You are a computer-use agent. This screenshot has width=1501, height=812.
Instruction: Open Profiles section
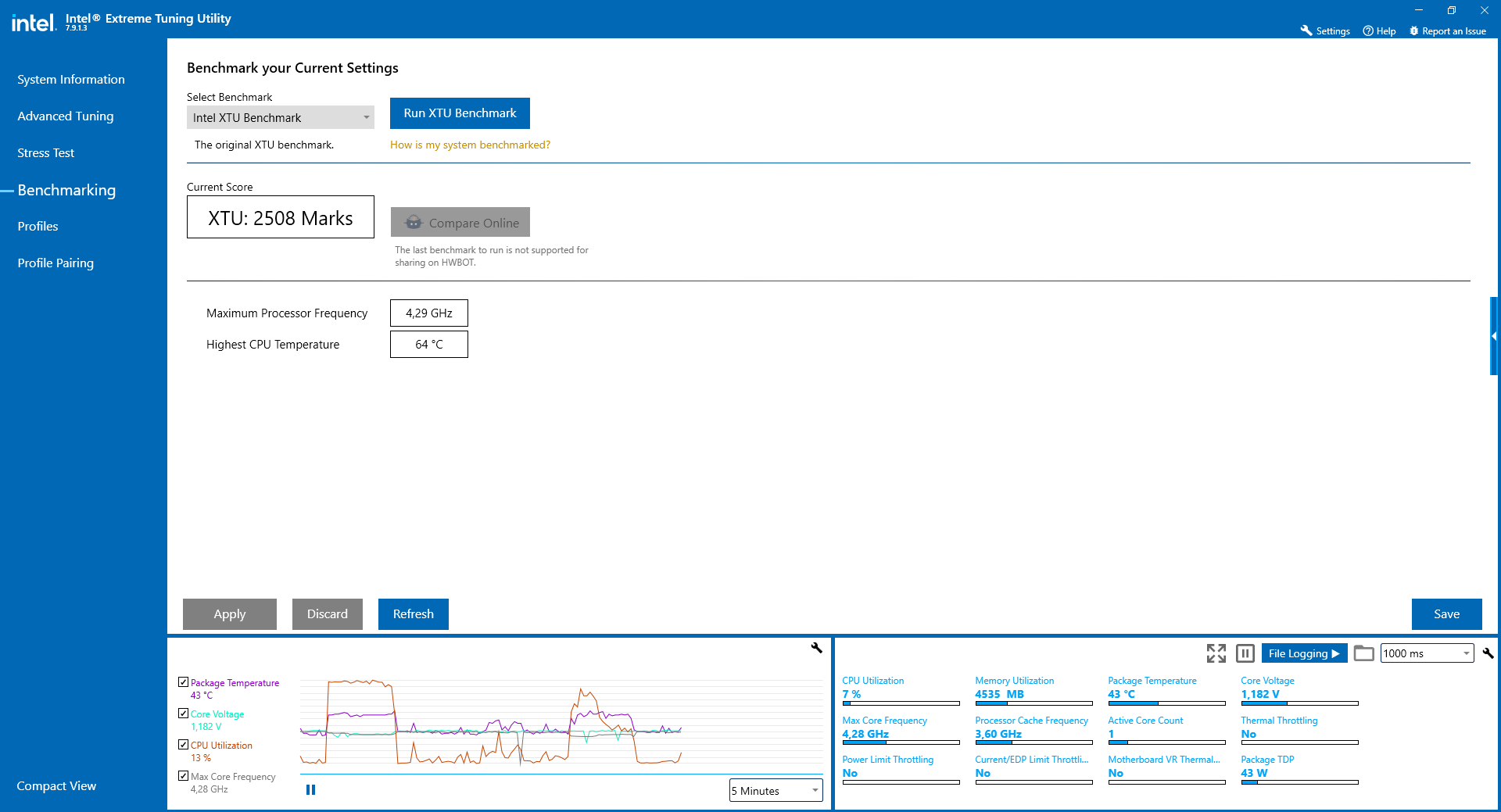coord(38,227)
